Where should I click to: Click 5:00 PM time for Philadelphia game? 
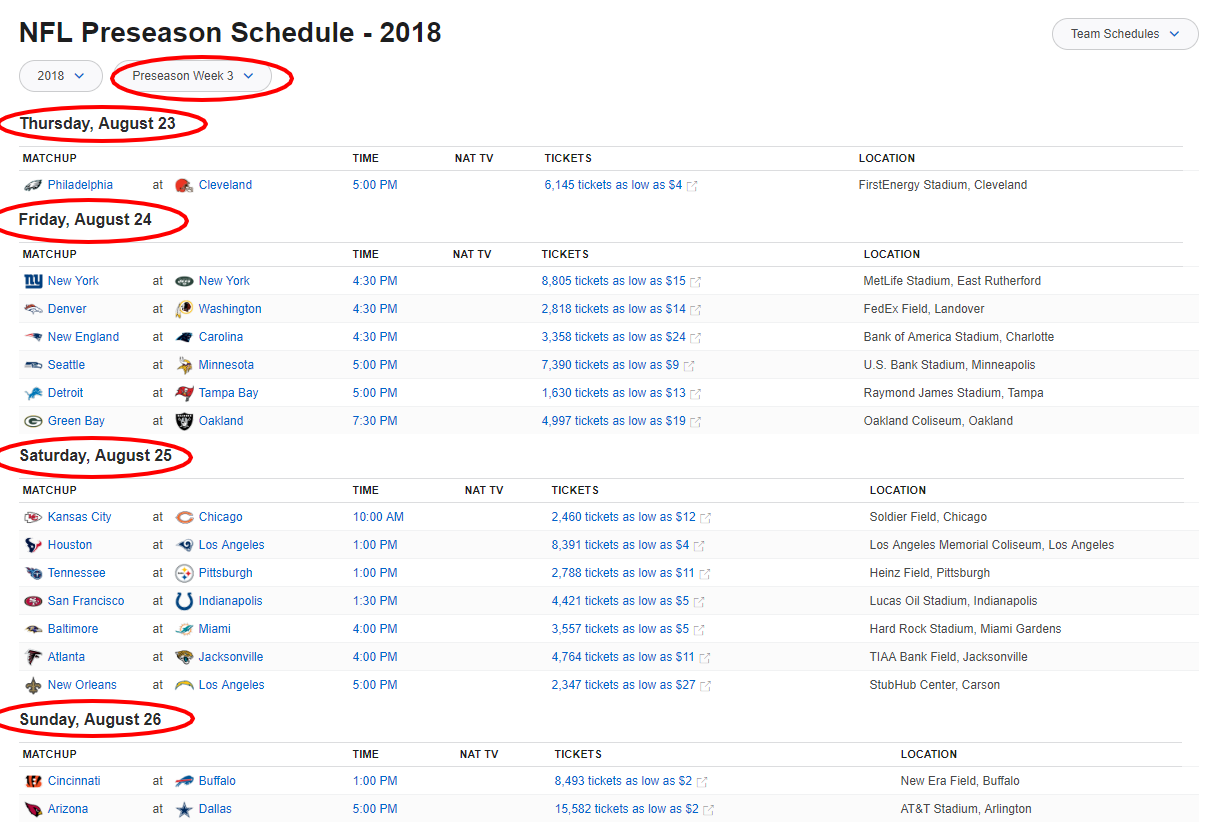click(x=375, y=185)
